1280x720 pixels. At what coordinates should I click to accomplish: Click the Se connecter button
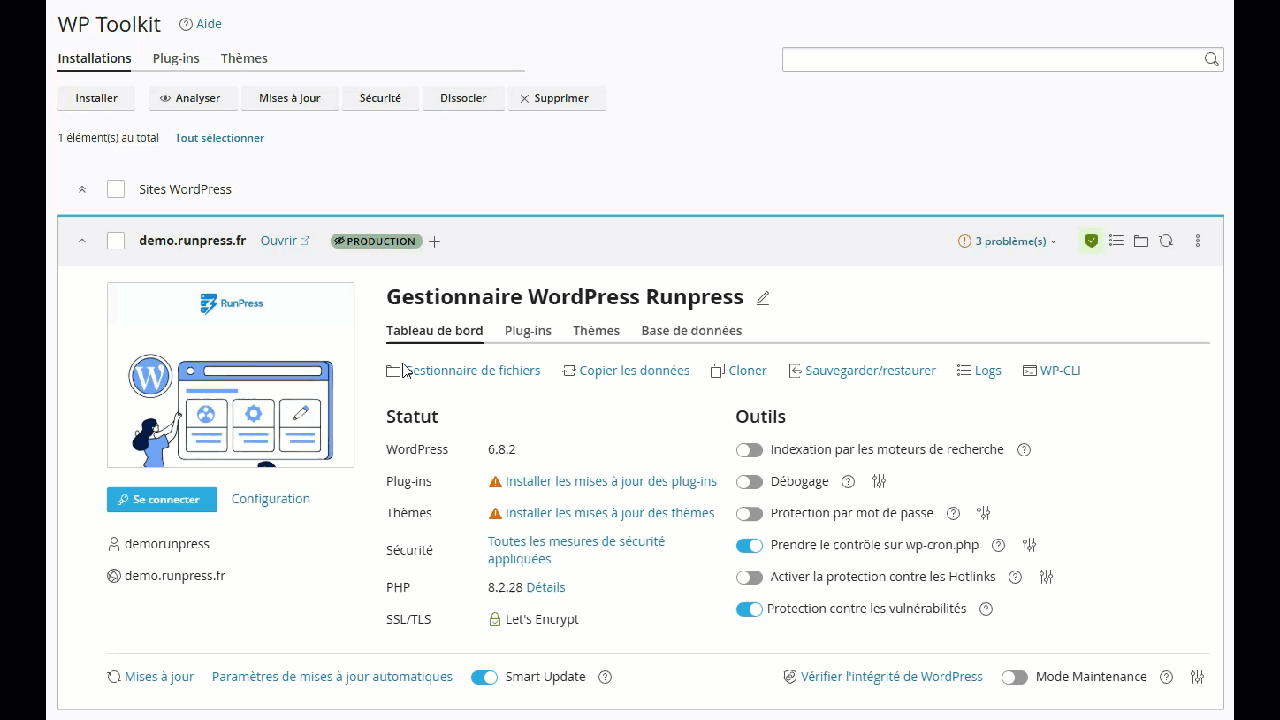point(161,499)
